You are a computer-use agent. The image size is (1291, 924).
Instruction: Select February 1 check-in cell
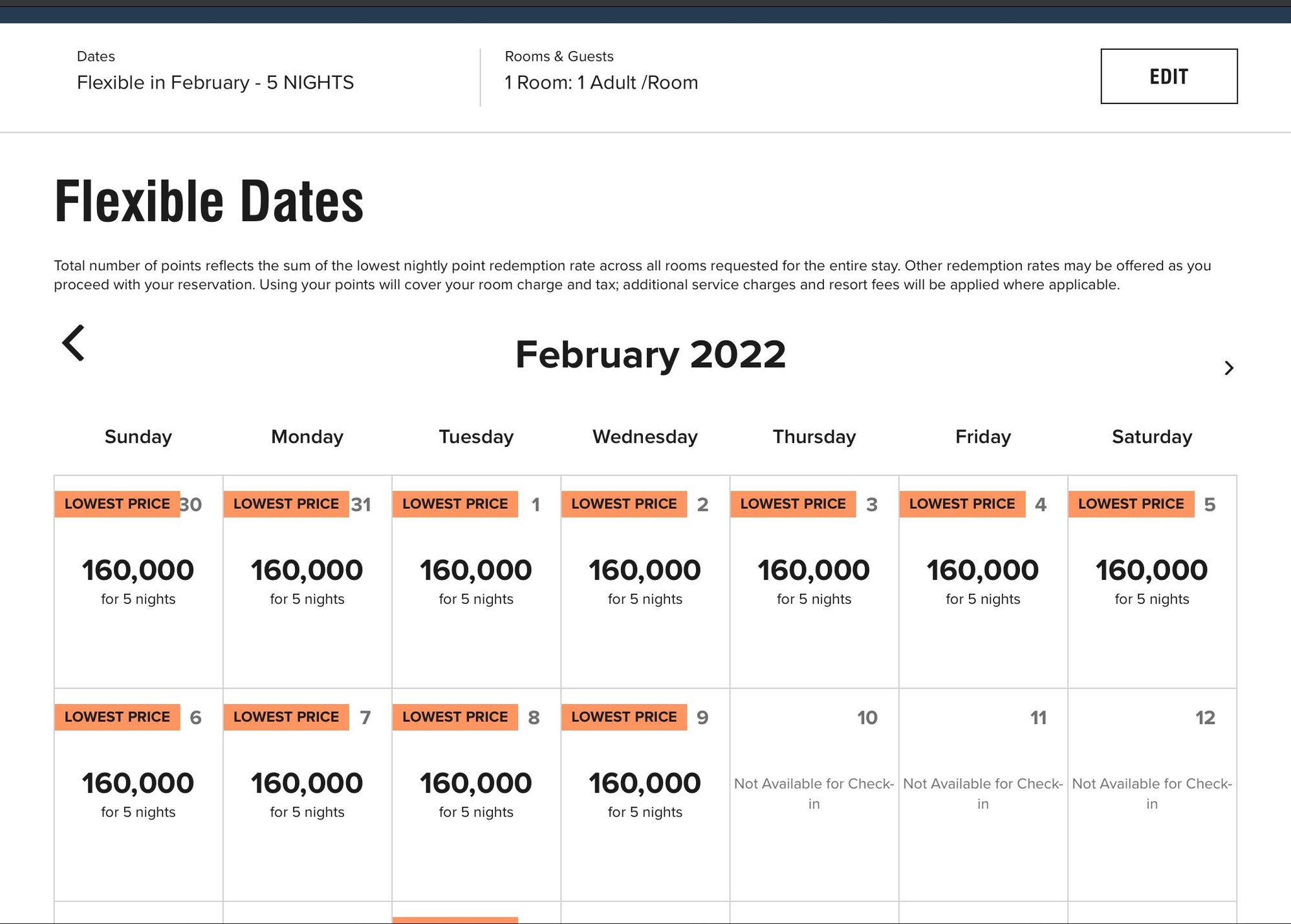point(476,582)
